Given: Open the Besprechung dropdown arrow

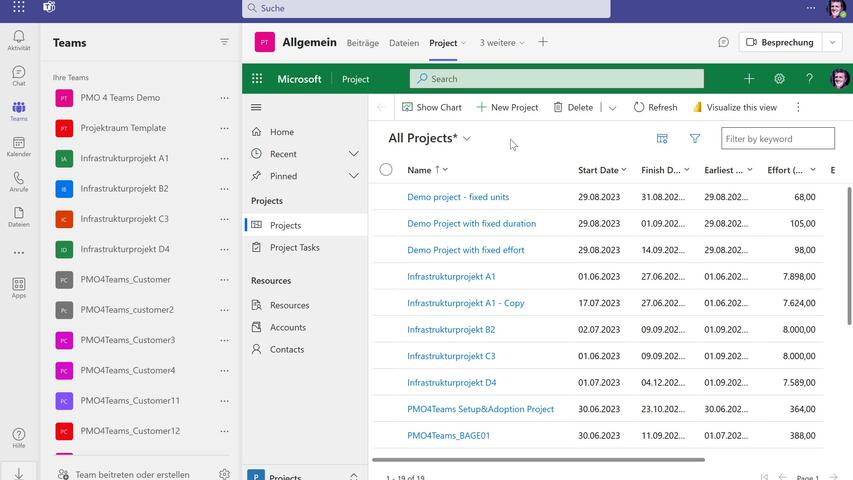Looking at the screenshot, I should pyautogui.click(x=832, y=43).
